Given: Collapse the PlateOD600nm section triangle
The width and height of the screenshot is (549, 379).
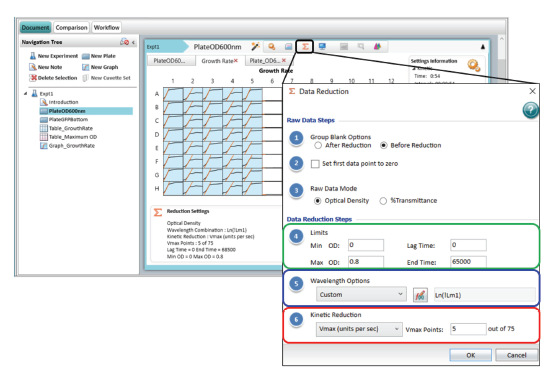Looking at the screenshot, I should pos(482,47).
